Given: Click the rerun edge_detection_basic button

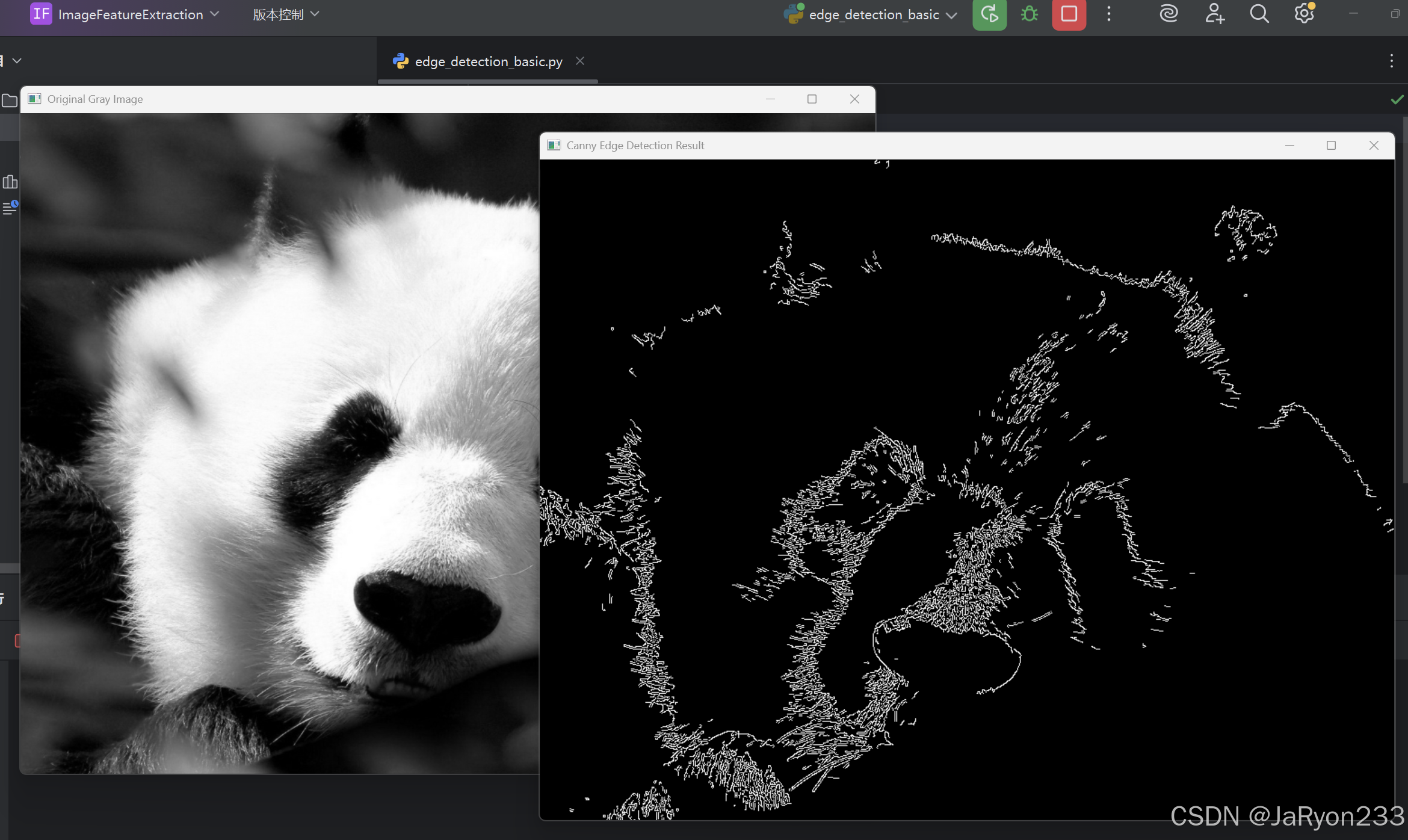Looking at the screenshot, I should click(x=989, y=14).
